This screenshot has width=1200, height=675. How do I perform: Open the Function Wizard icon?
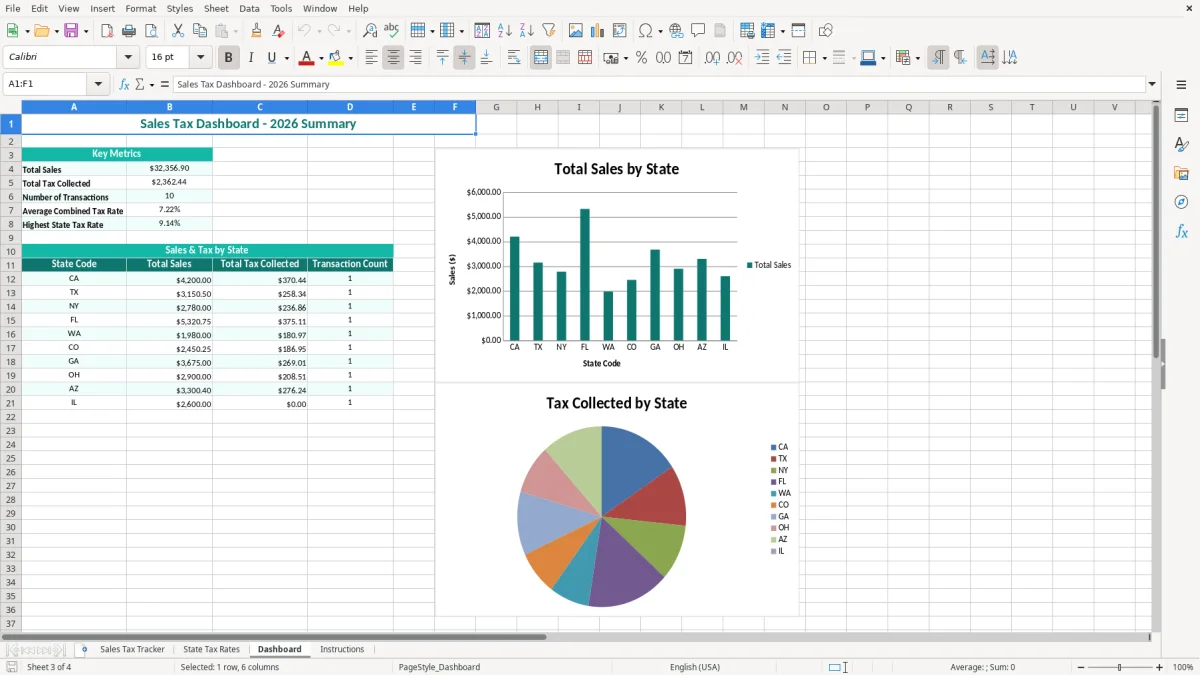pos(124,85)
